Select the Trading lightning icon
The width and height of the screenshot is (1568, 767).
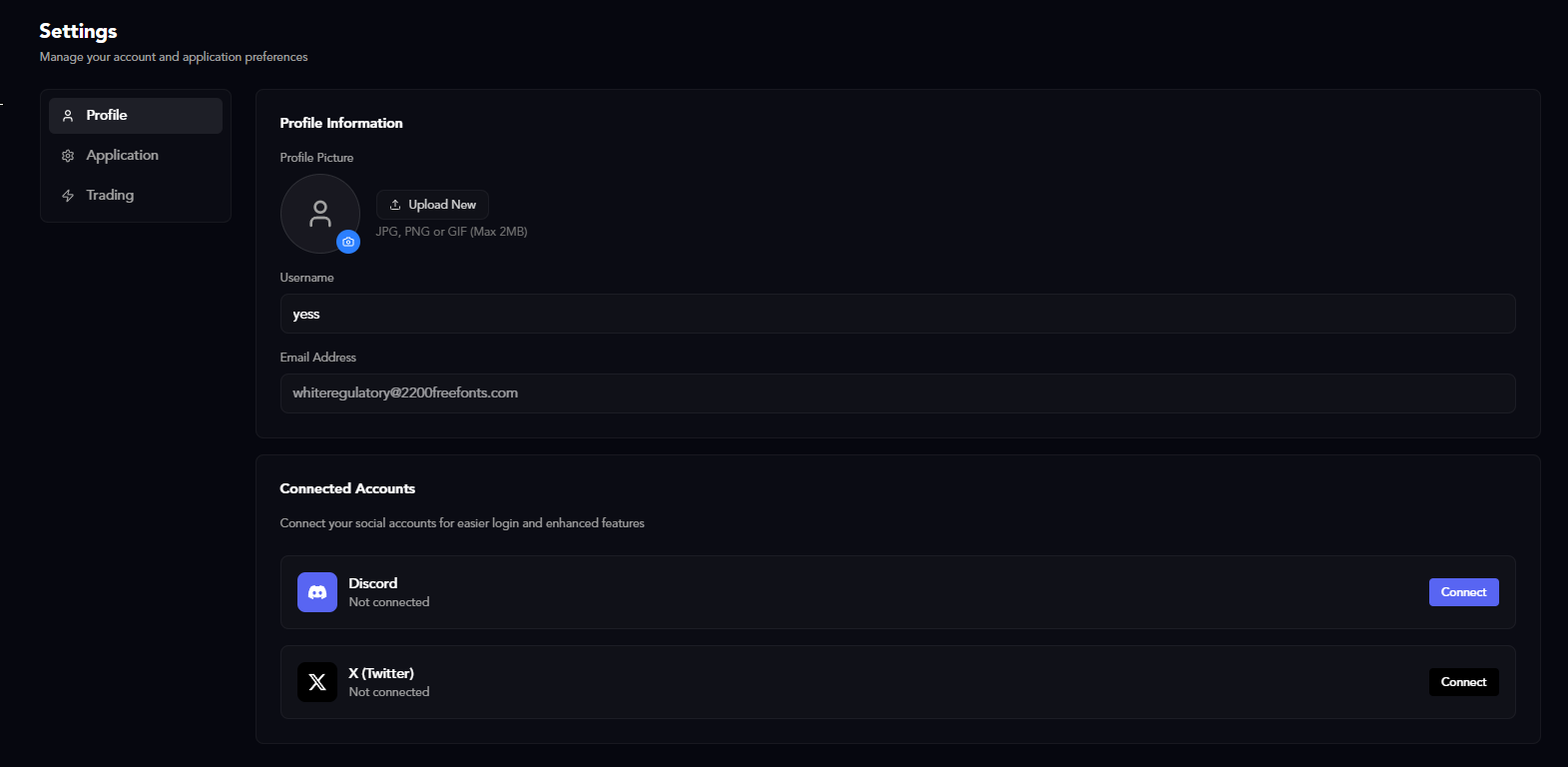coord(67,195)
